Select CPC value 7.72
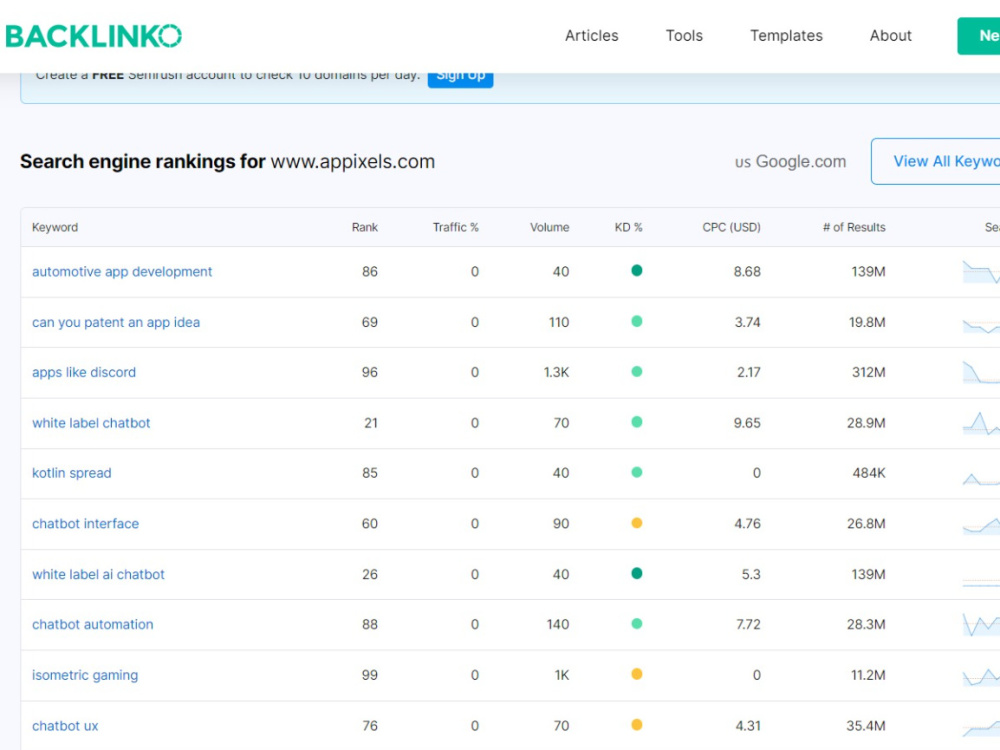The width and height of the screenshot is (1000, 750). (x=748, y=624)
